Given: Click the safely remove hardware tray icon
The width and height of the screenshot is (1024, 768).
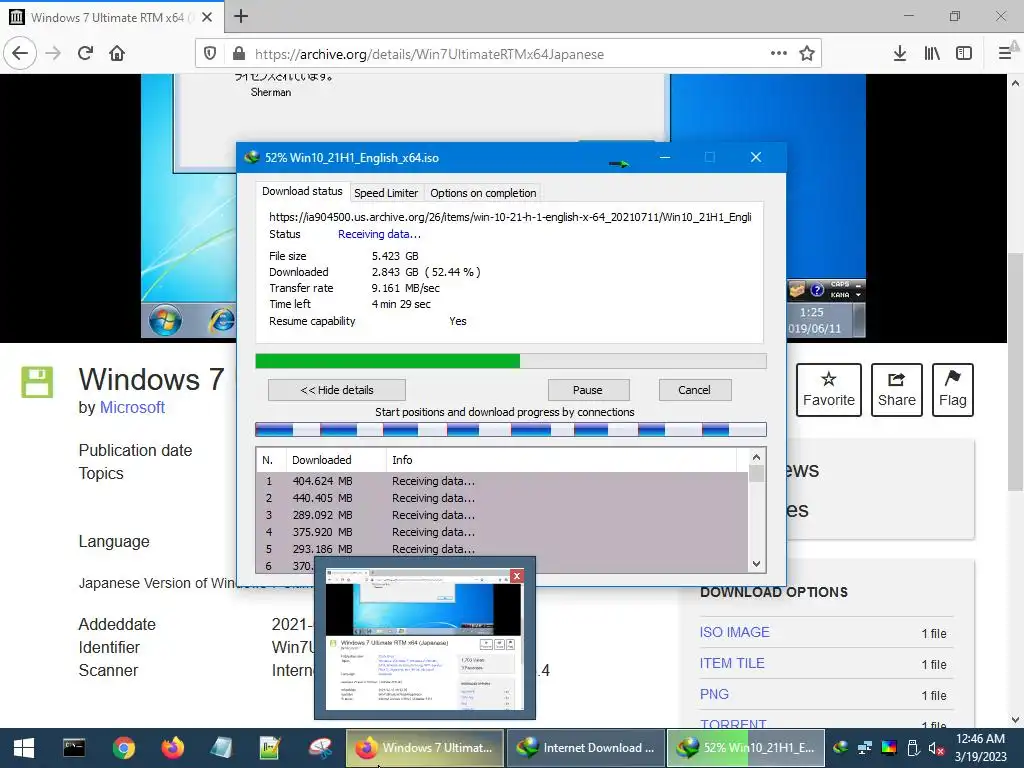Looking at the screenshot, I should (913, 748).
